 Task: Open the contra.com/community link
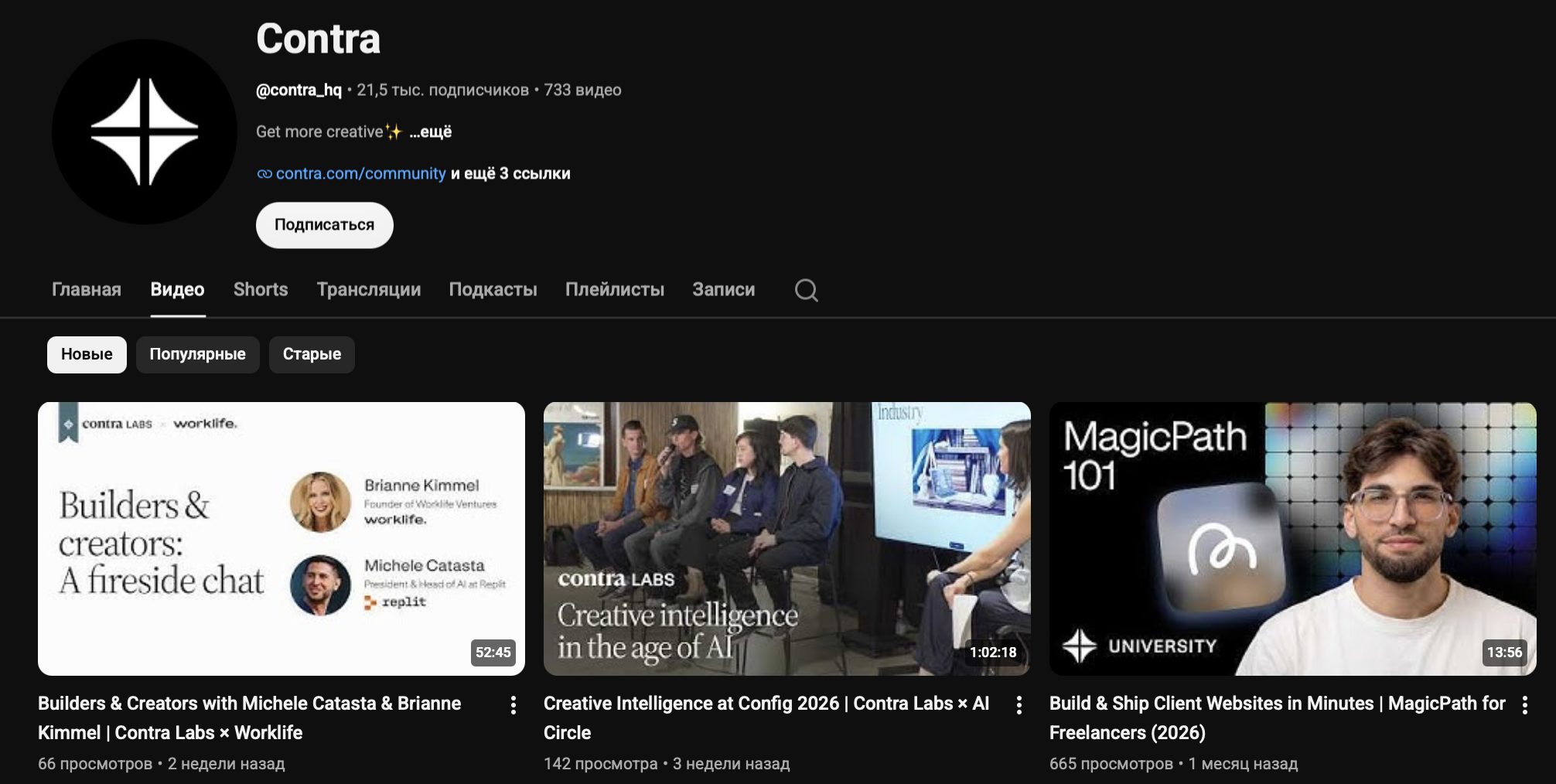click(x=360, y=173)
